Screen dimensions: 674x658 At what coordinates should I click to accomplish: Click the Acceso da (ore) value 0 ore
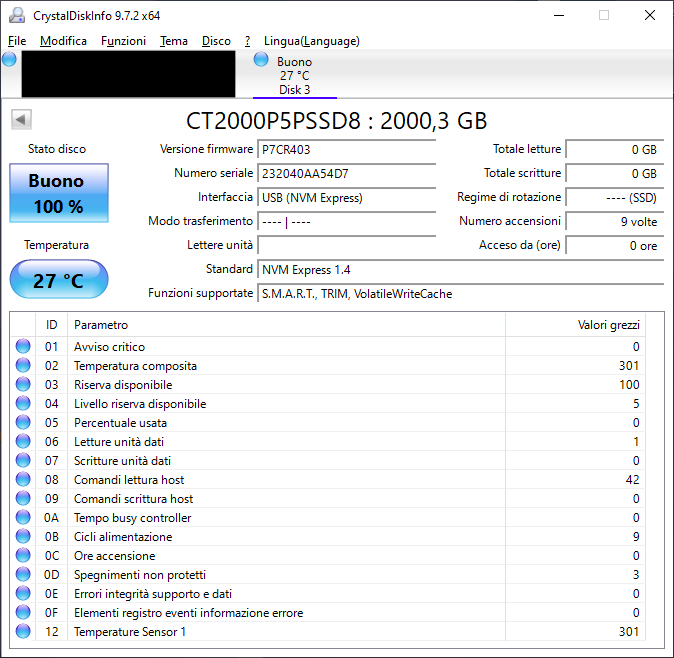click(x=615, y=246)
